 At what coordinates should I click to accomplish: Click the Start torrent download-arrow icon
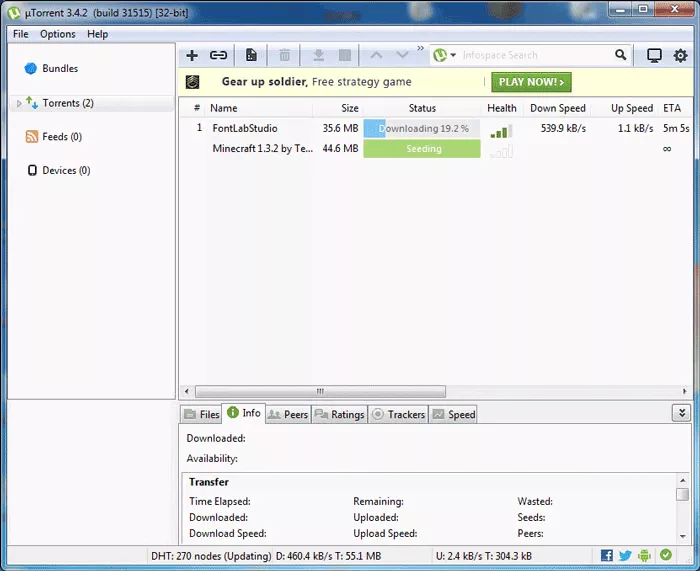pyautogui.click(x=318, y=55)
